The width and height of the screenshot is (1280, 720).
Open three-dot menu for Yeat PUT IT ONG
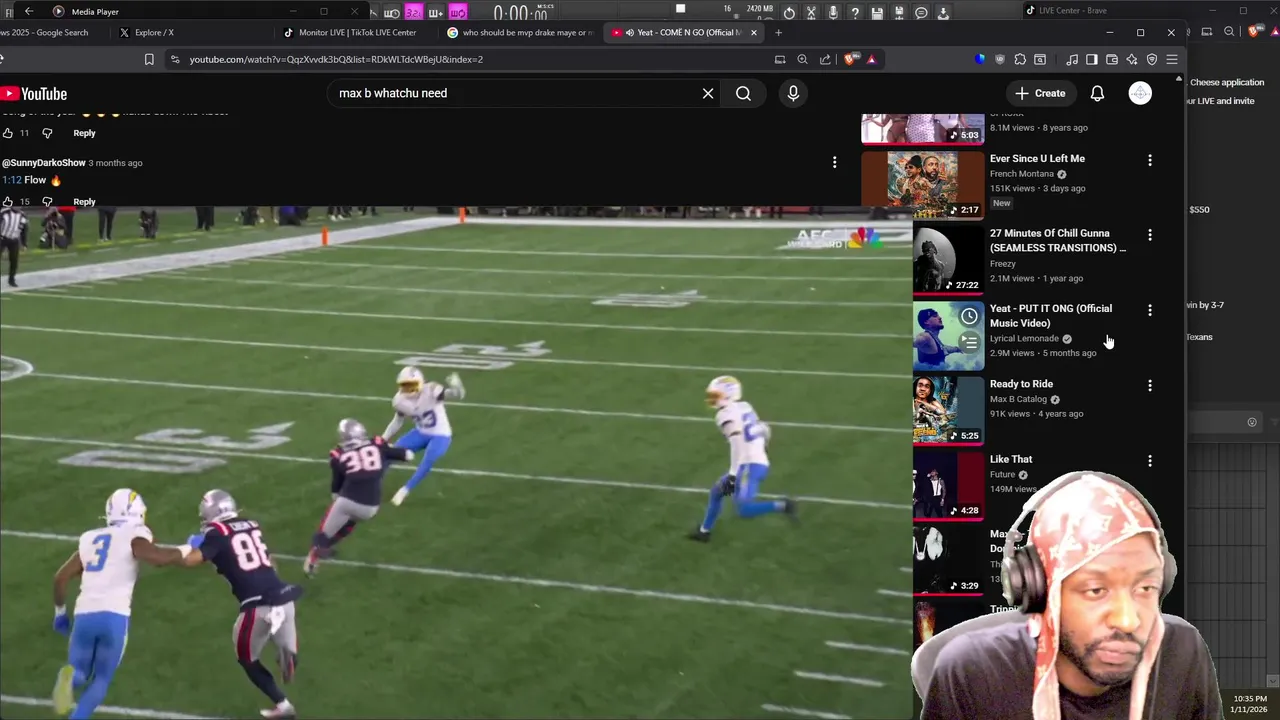[1149, 310]
